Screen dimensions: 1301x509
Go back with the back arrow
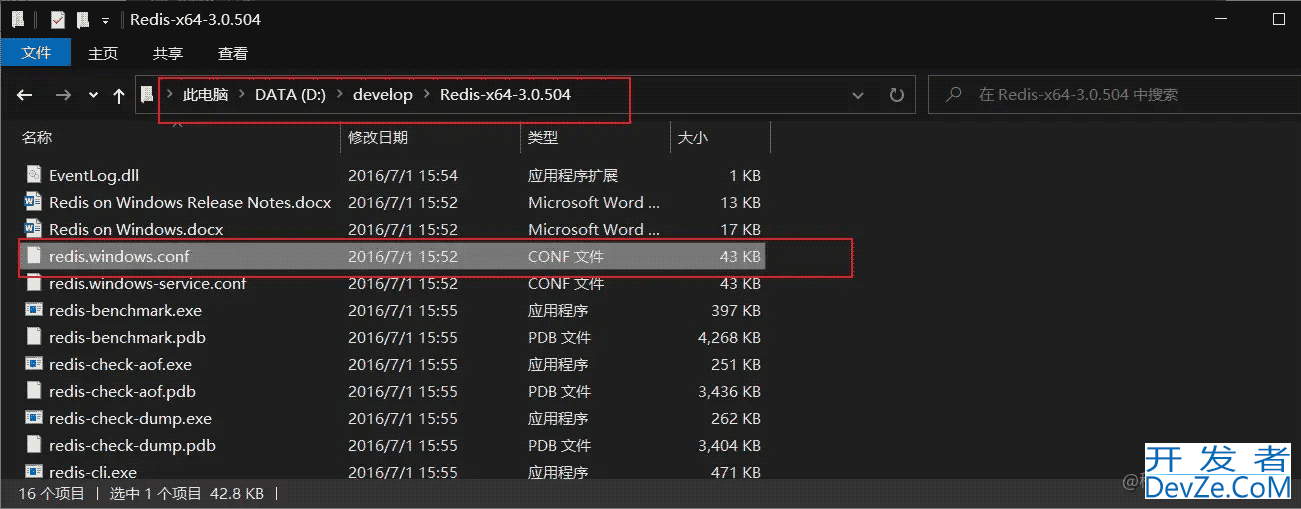(x=25, y=95)
